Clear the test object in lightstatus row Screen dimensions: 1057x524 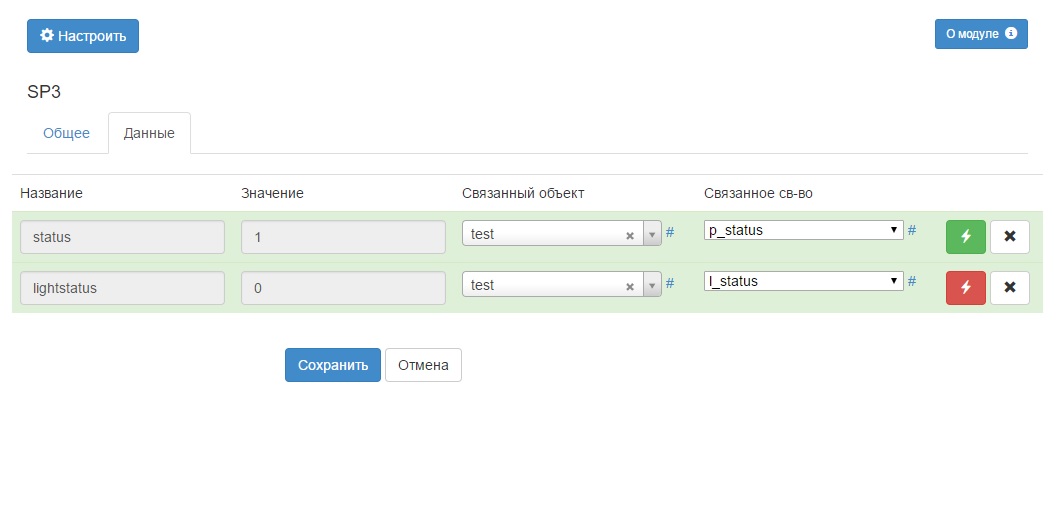click(x=630, y=286)
